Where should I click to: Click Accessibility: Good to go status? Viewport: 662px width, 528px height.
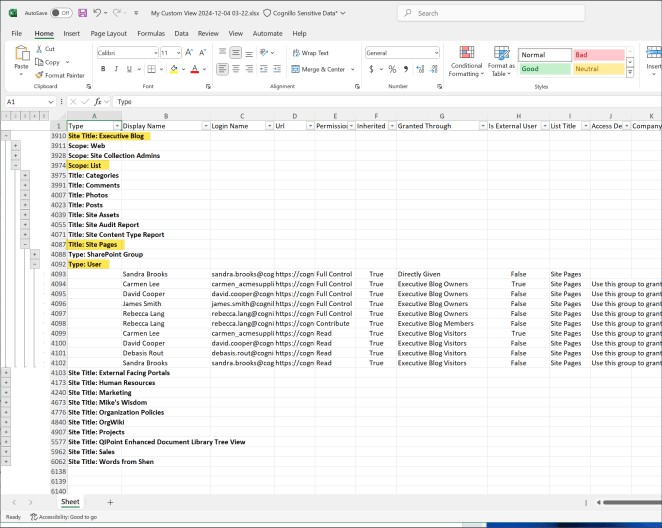click(x=64, y=517)
